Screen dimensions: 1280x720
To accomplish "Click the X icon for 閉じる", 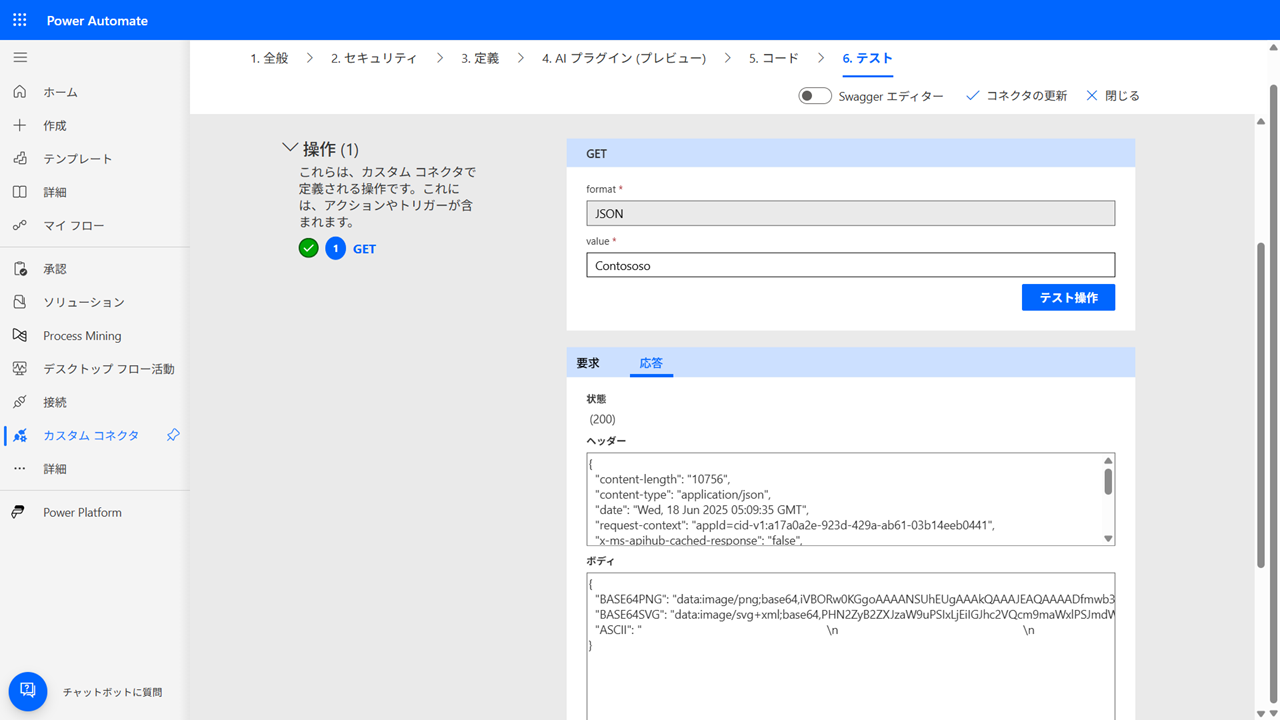I will click(1092, 96).
